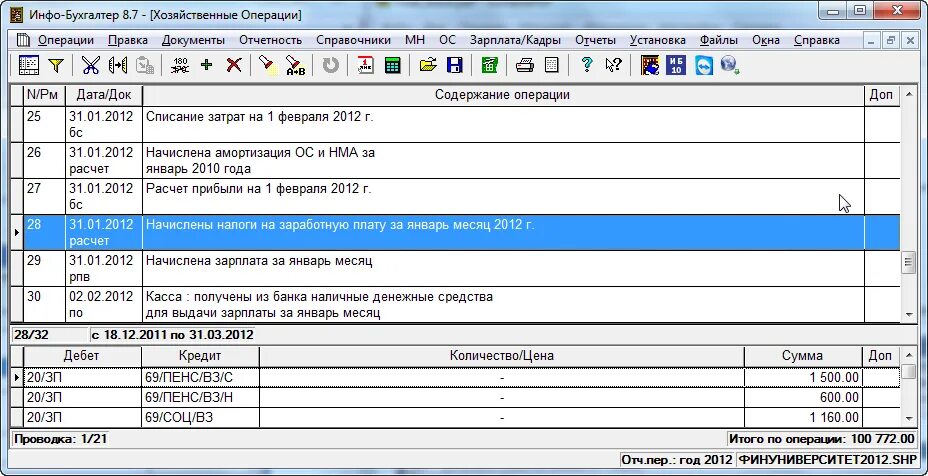Image resolution: width=928 pixels, height=476 pixels.
Task: Open help with the question mark icon
Action: (x=587, y=65)
